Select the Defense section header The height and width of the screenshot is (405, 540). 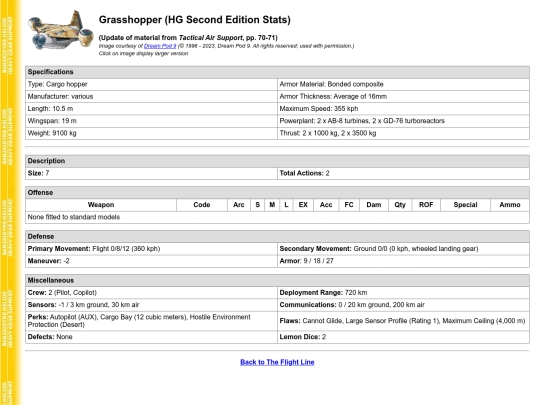pyautogui.click(x=277, y=237)
